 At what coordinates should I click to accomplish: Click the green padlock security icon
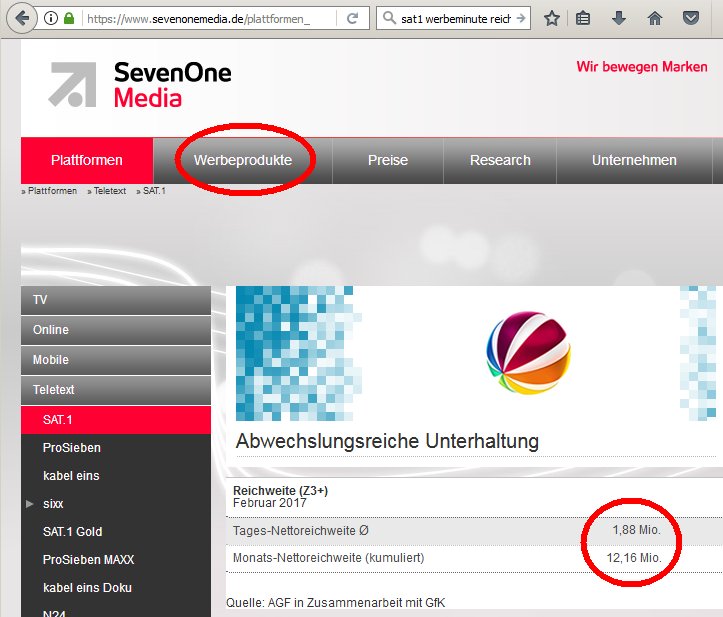69,19
